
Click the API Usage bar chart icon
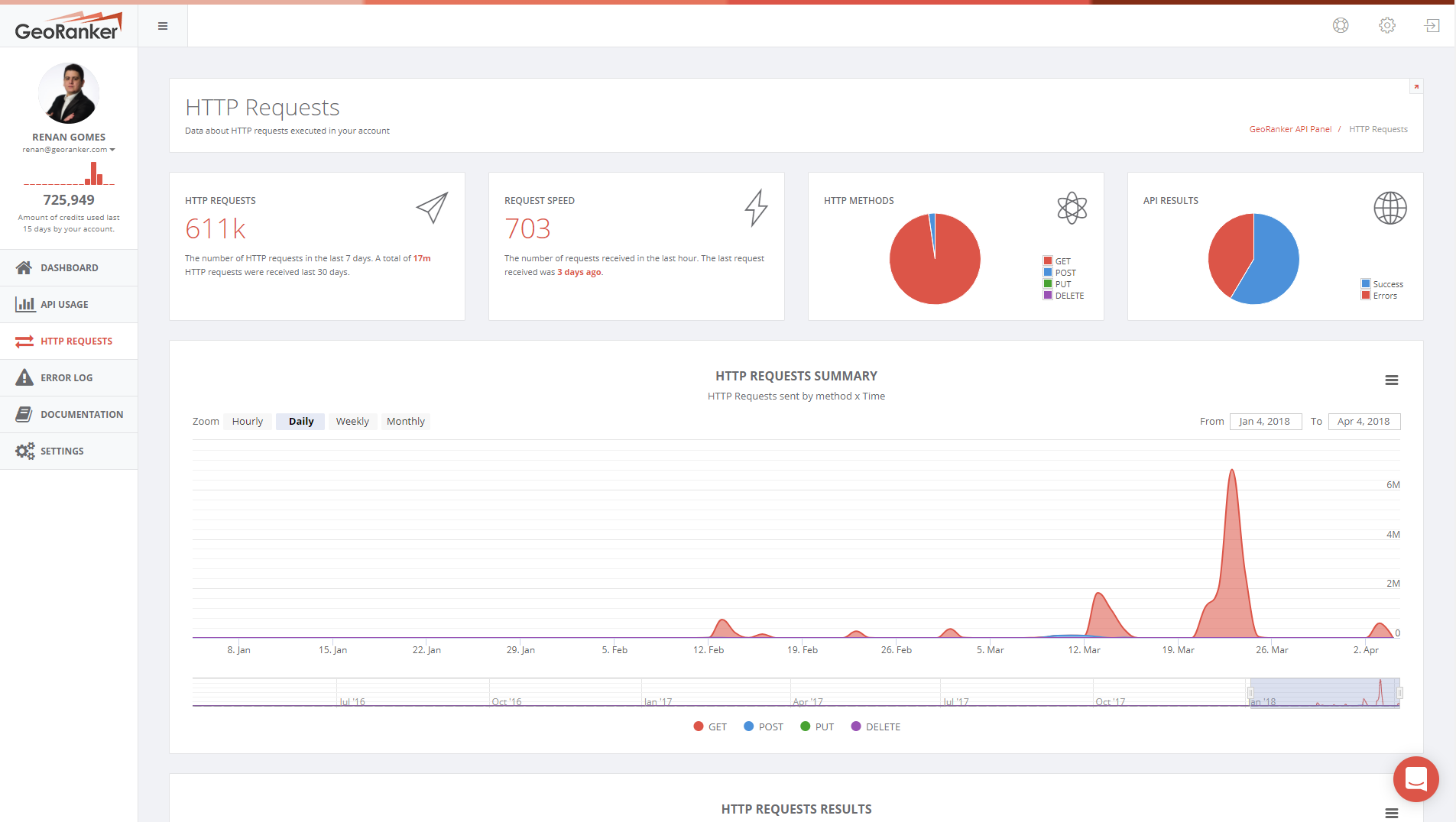point(24,304)
